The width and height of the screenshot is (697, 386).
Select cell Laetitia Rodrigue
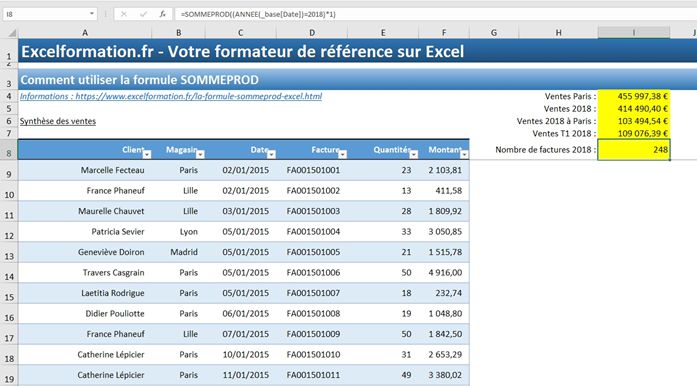(x=85, y=293)
